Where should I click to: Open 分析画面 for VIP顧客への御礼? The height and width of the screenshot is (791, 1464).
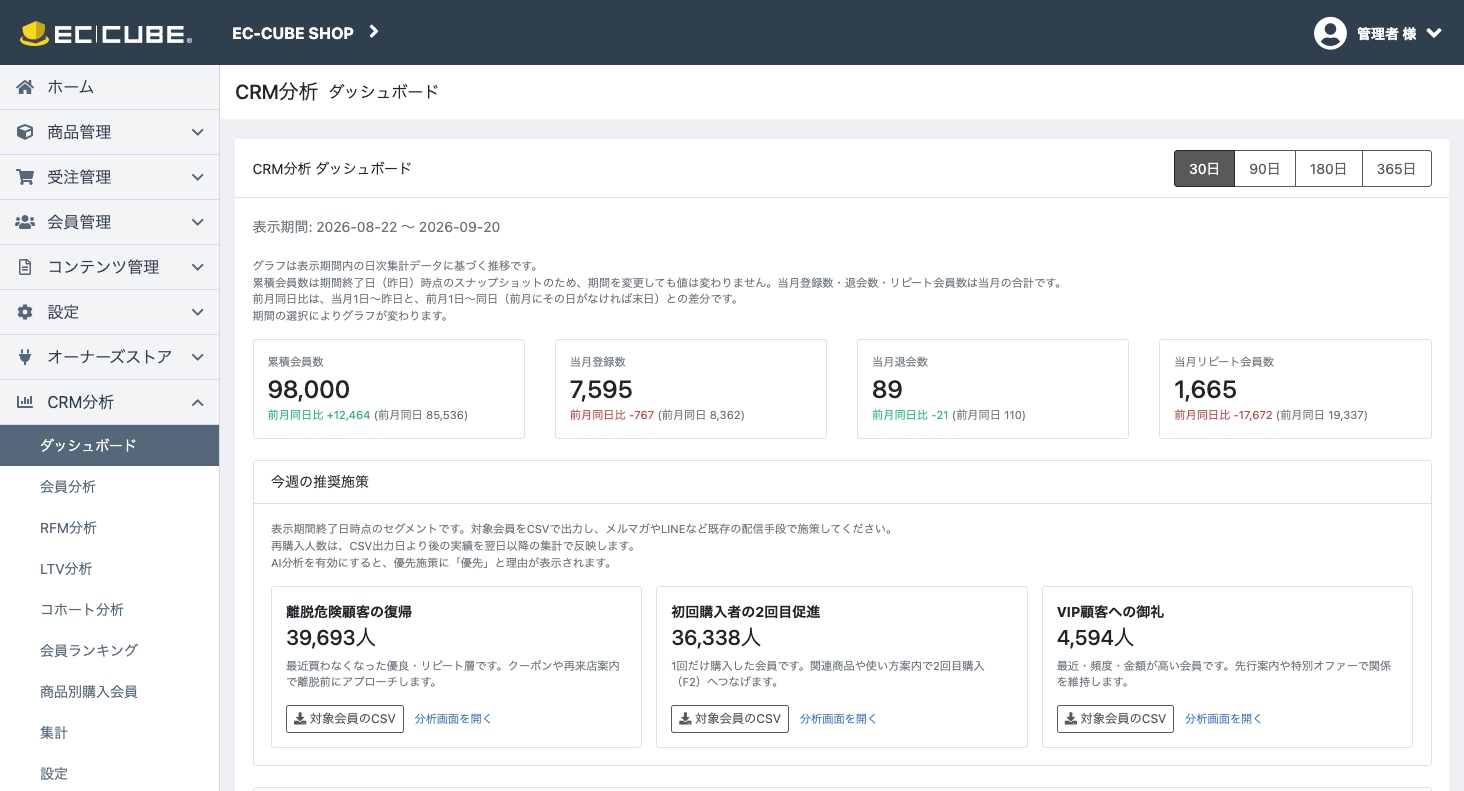point(1224,718)
